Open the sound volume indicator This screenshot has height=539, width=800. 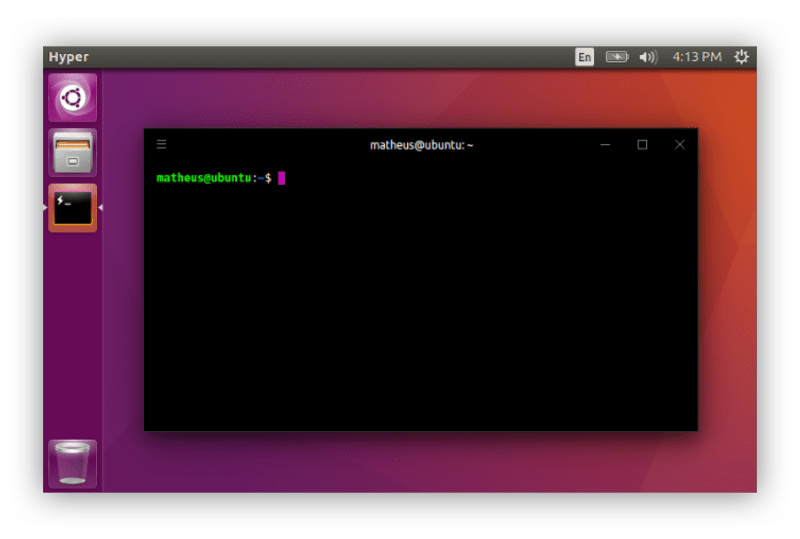pos(648,57)
